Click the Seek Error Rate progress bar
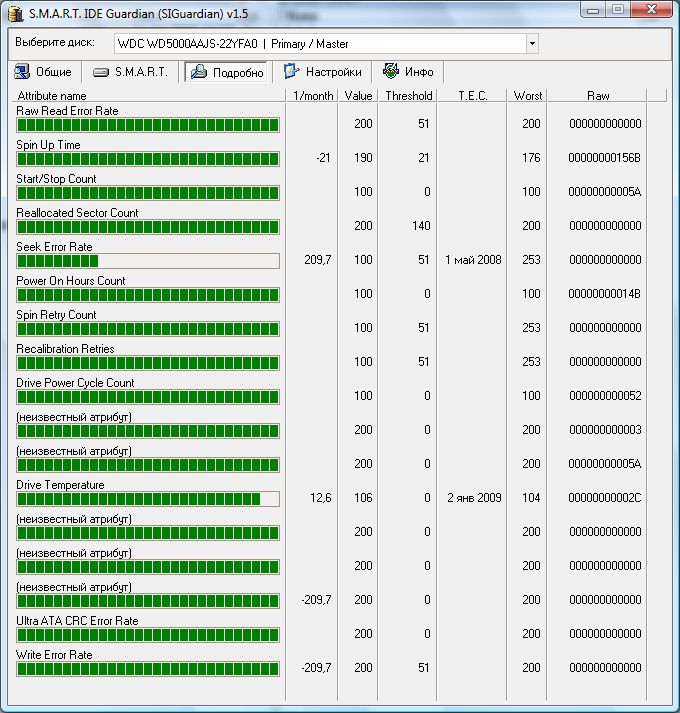This screenshot has width=680, height=713. pos(147,261)
